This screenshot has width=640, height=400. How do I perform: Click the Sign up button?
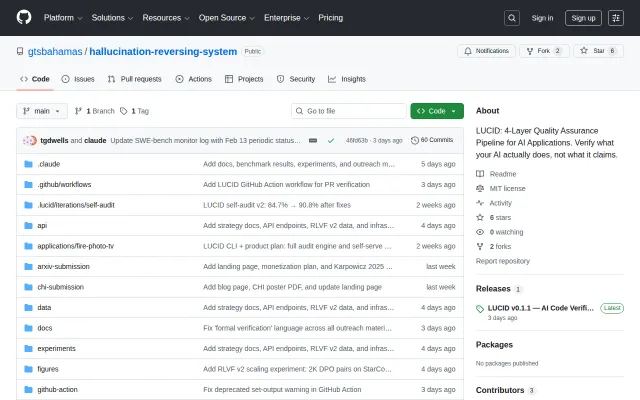(583, 18)
